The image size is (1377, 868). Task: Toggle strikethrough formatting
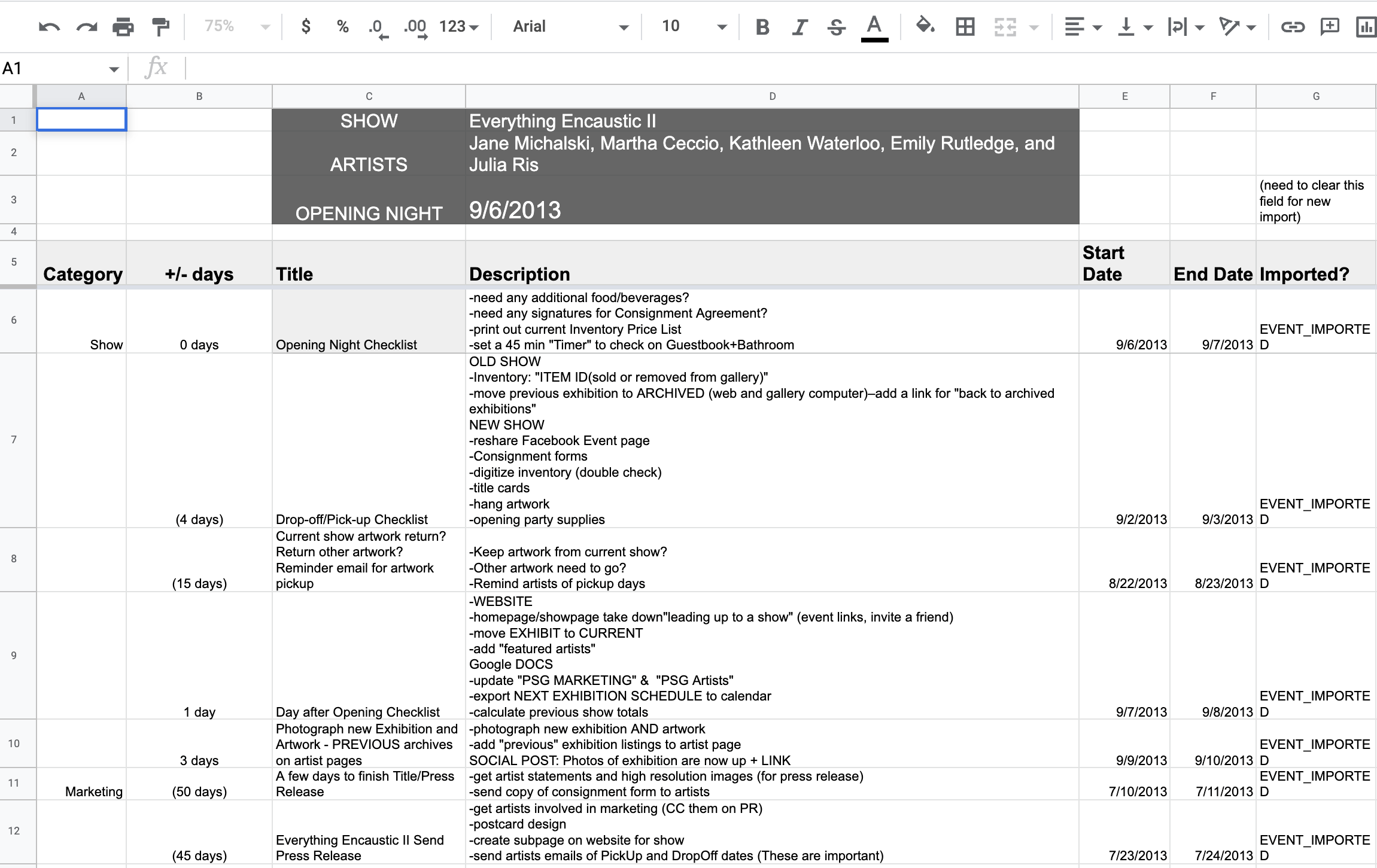click(x=837, y=27)
